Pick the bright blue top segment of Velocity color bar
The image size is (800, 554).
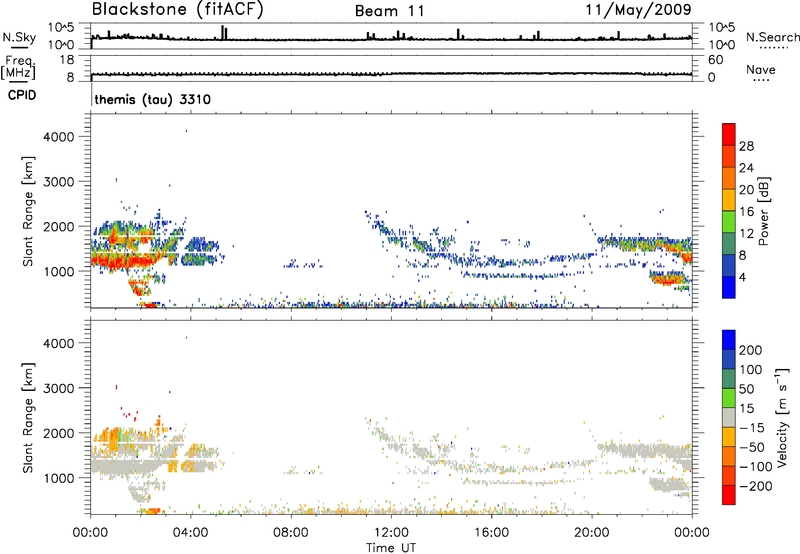(729, 340)
